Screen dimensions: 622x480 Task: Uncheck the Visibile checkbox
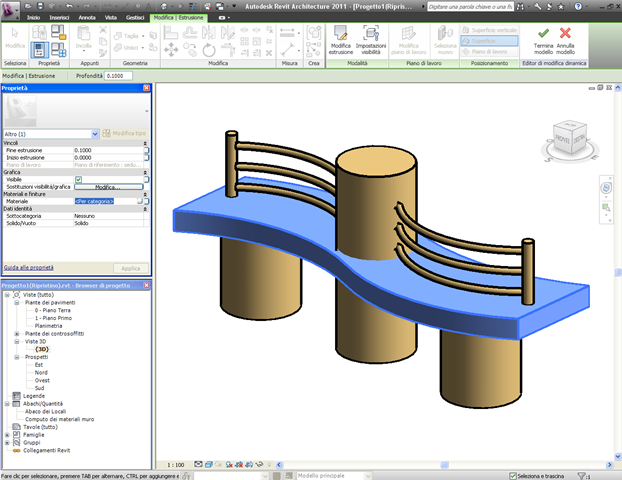click(78, 179)
